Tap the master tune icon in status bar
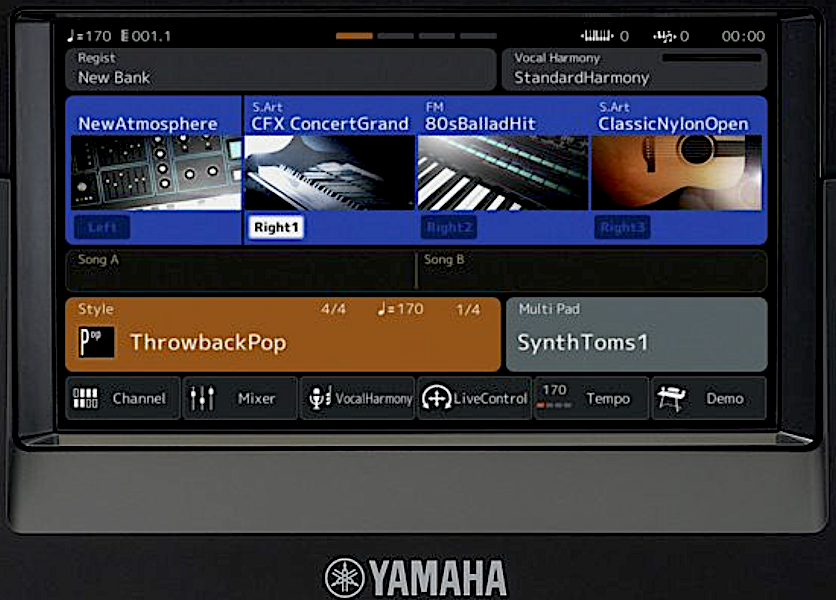This screenshot has width=836, height=600. pos(664,36)
